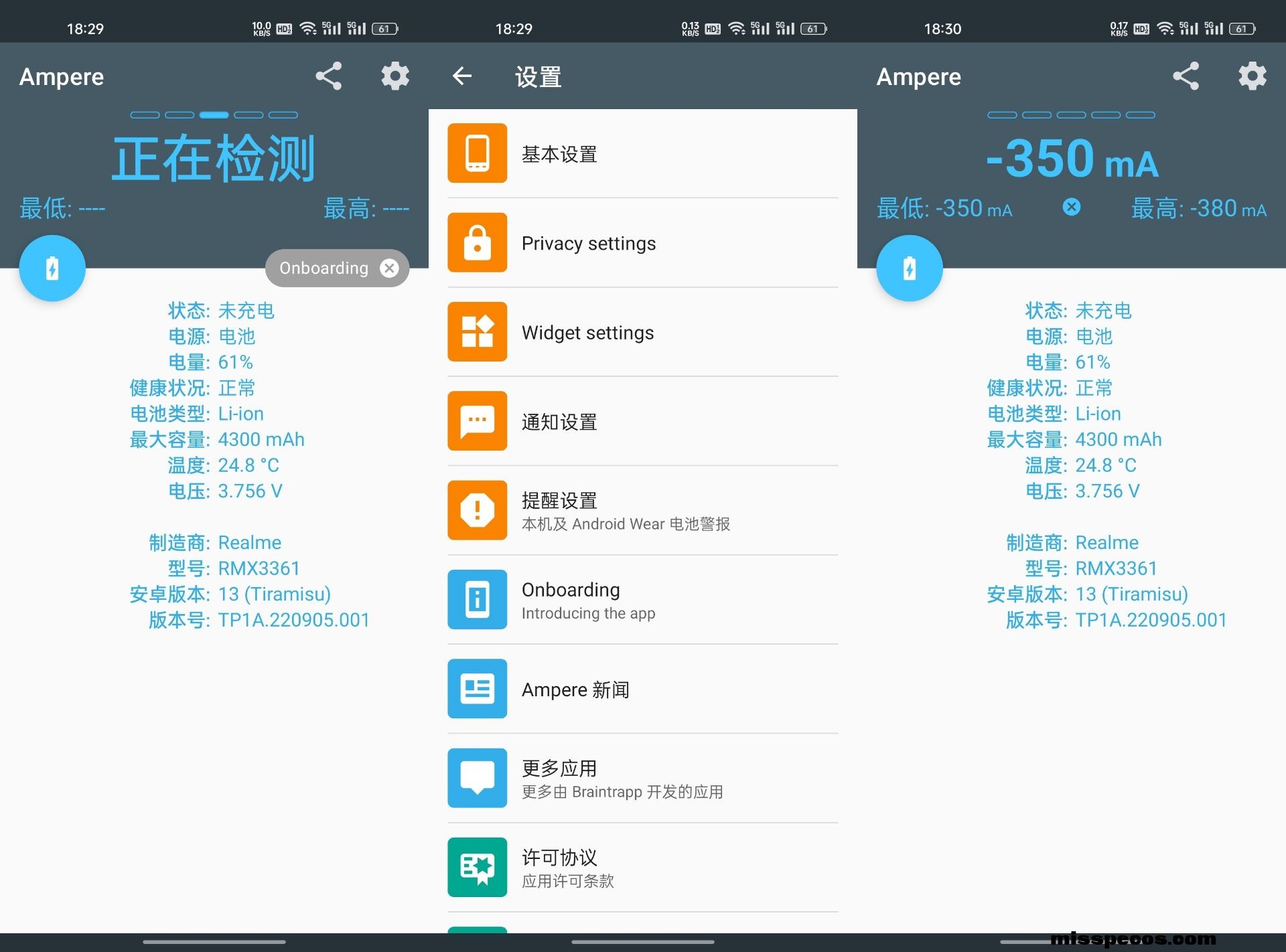
Task: Tap 型号: RMX3361 on left screen
Action: point(234,568)
